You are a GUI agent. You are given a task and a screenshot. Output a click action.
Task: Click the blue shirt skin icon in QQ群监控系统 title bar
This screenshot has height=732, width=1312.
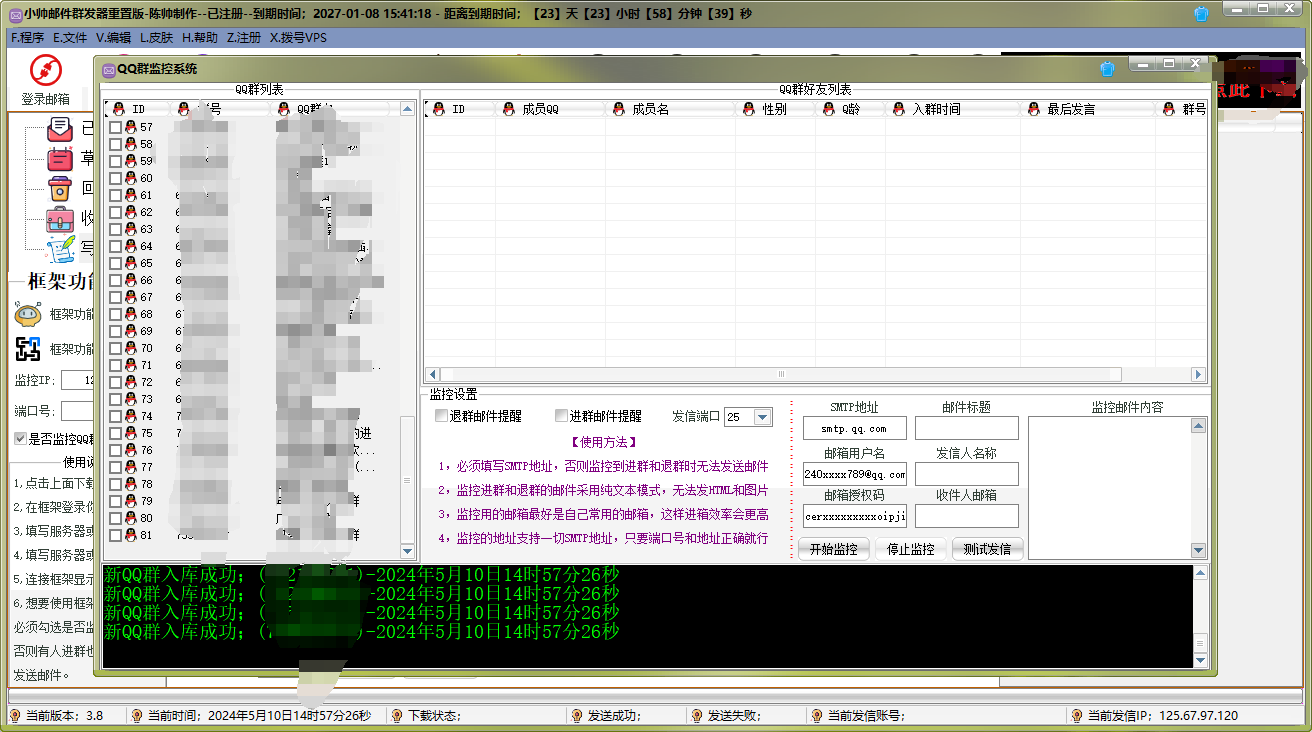(x=1108, y=69)
